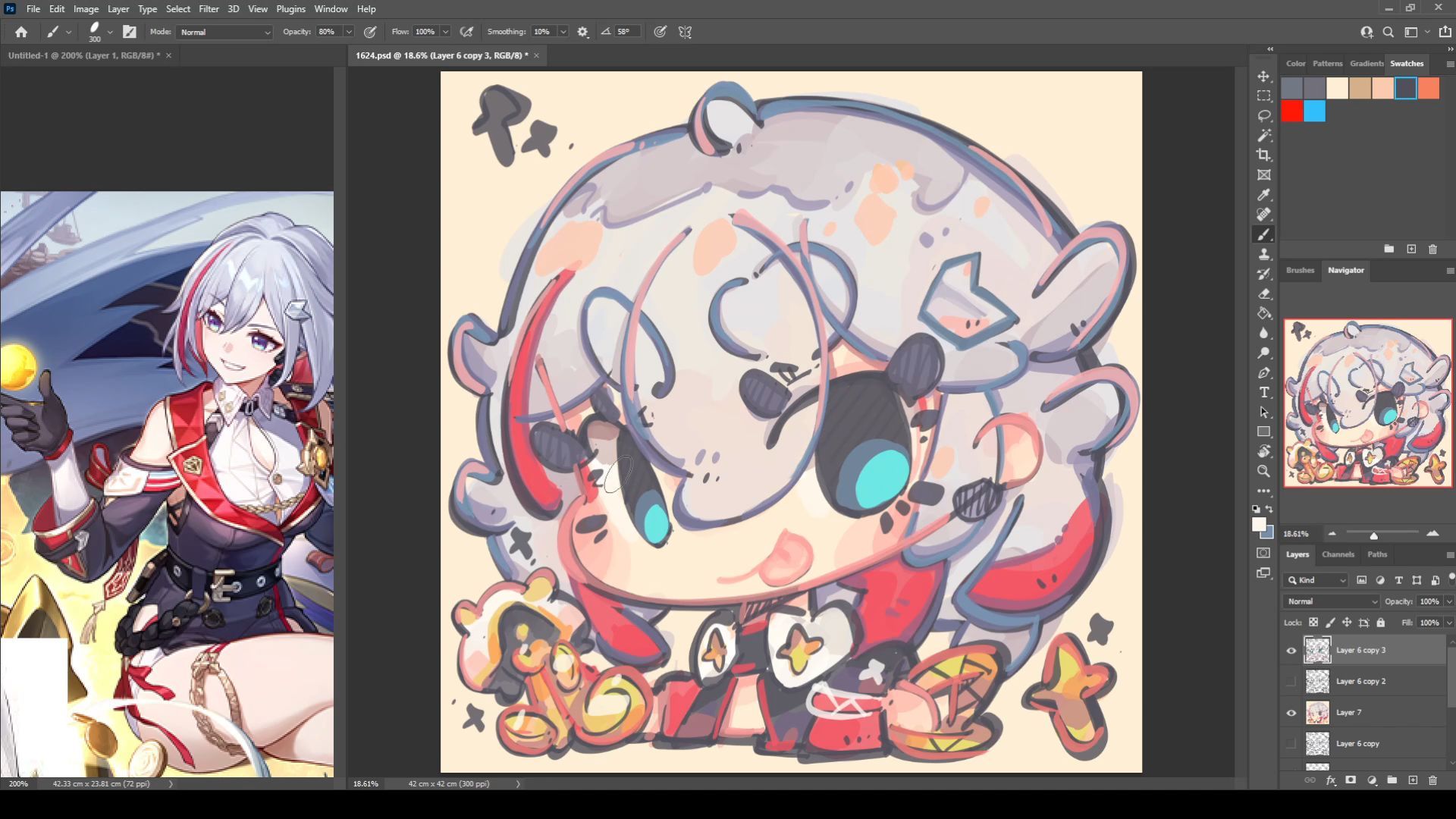Select the bright blue color swatch

[1315, 111]
